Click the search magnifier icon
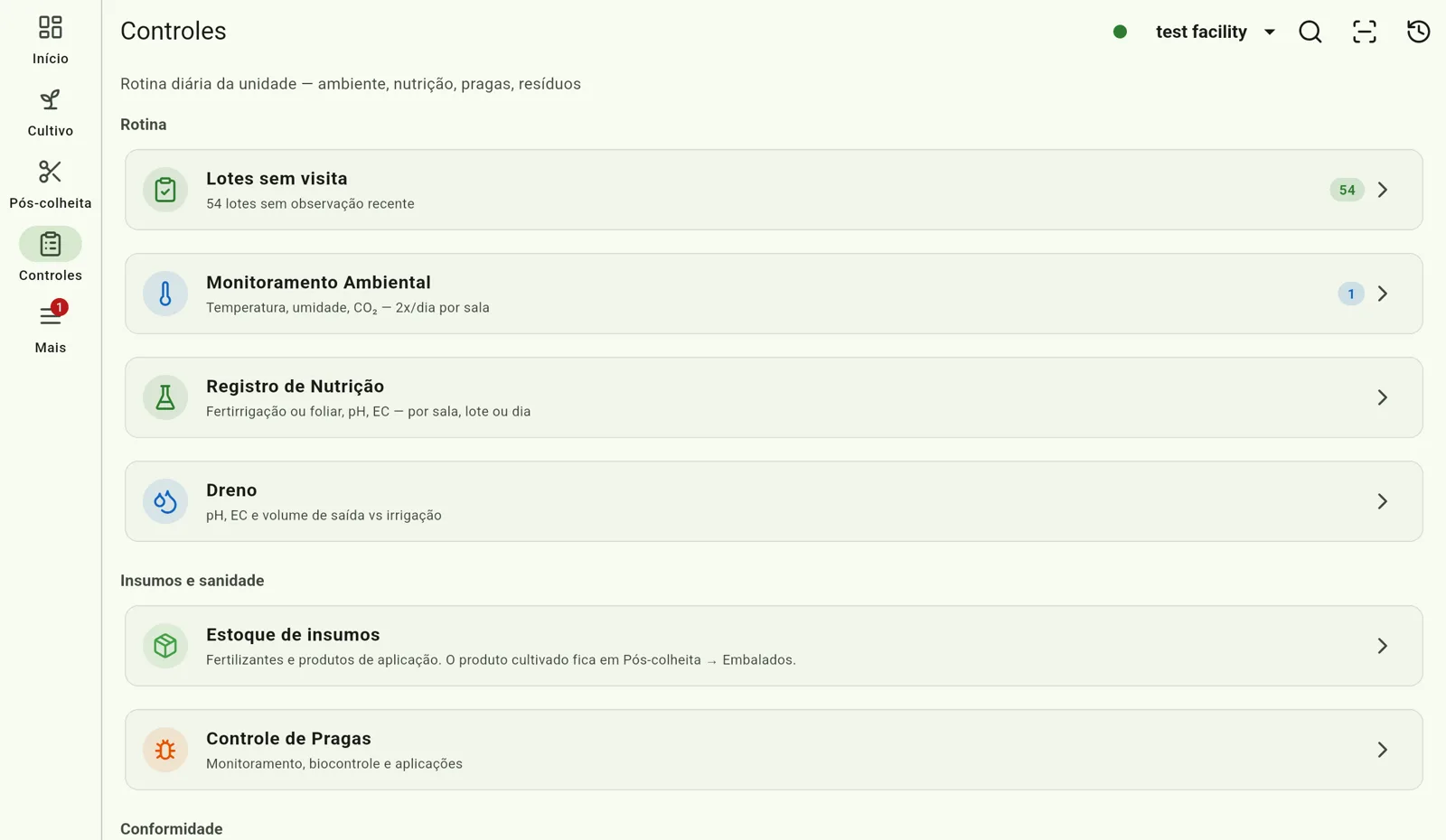Image resolution: width=1446 pixels, height=840 pixels. [1310, 32]
